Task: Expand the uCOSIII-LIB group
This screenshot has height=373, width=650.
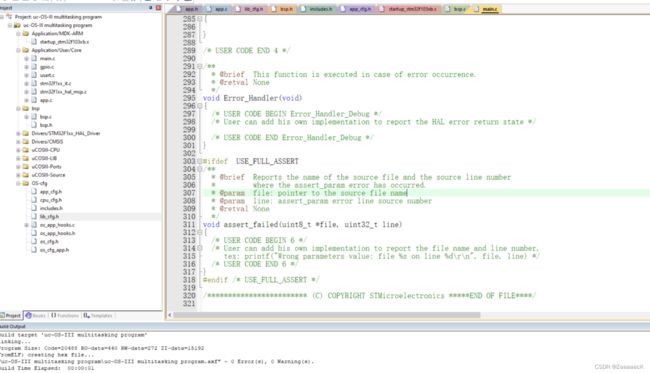Action: 18,158
